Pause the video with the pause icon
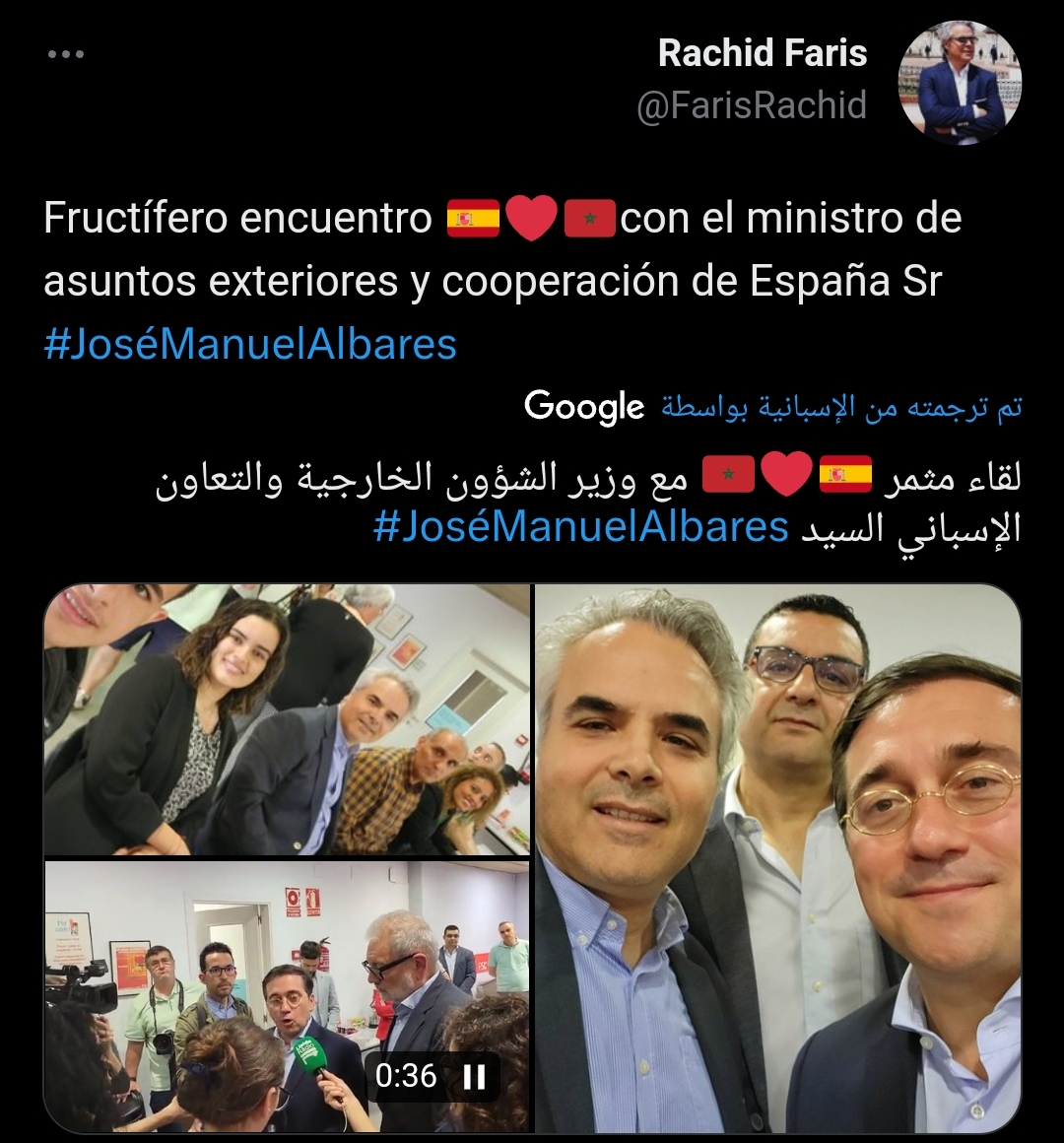This screenshot has height=1143, width=1064. (x=475, y=1076)
